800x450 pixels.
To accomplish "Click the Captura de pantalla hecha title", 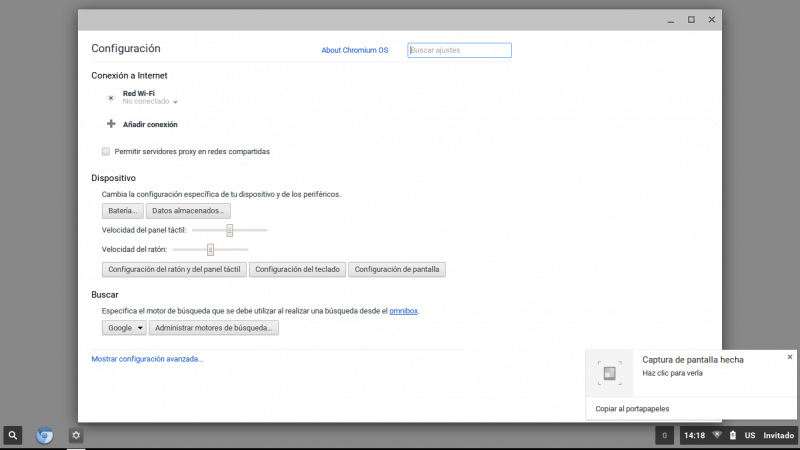I will pyautogui.click(x=693, y=360).
